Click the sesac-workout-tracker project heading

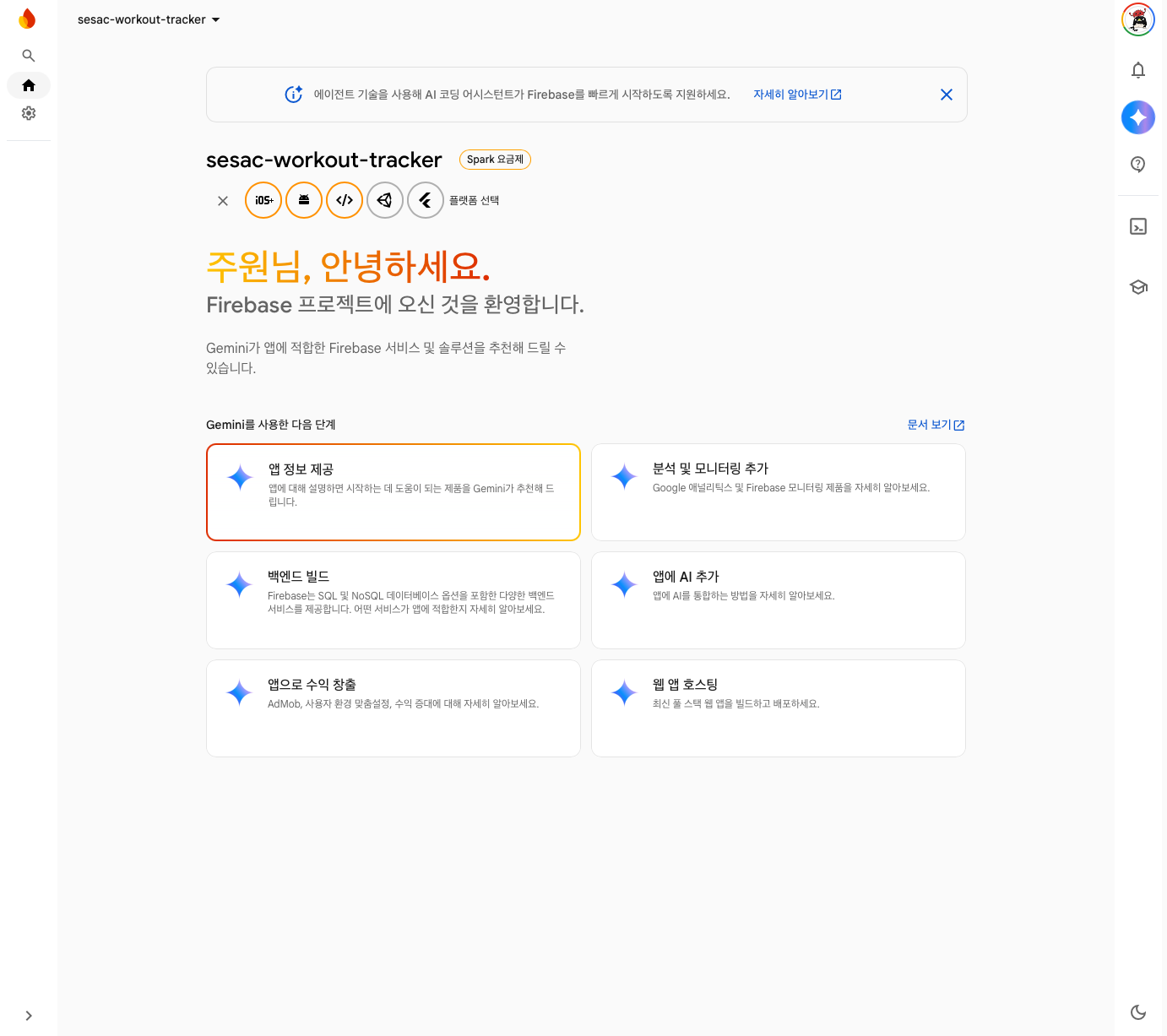pos(324,160)
